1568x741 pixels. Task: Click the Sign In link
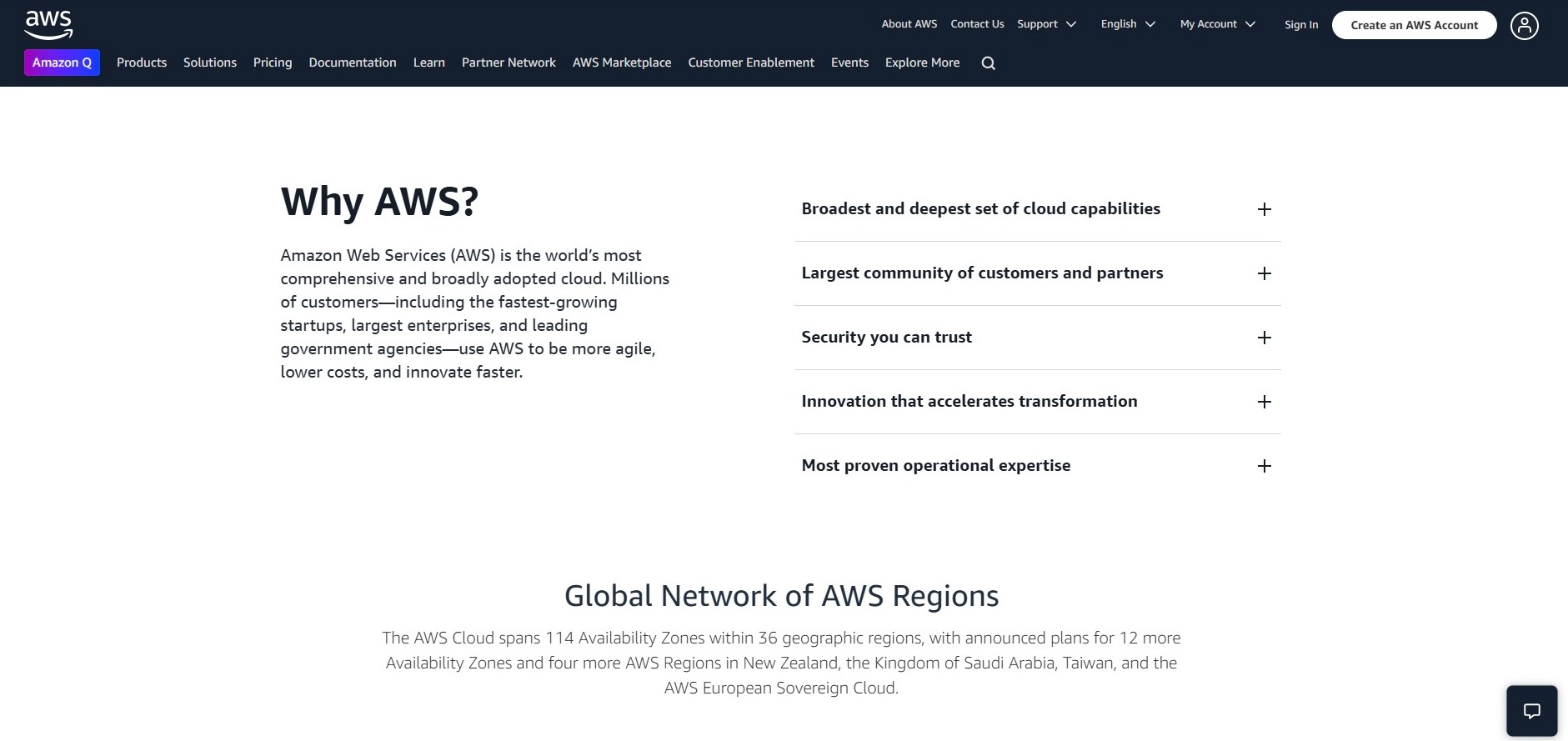[1301, 25]
